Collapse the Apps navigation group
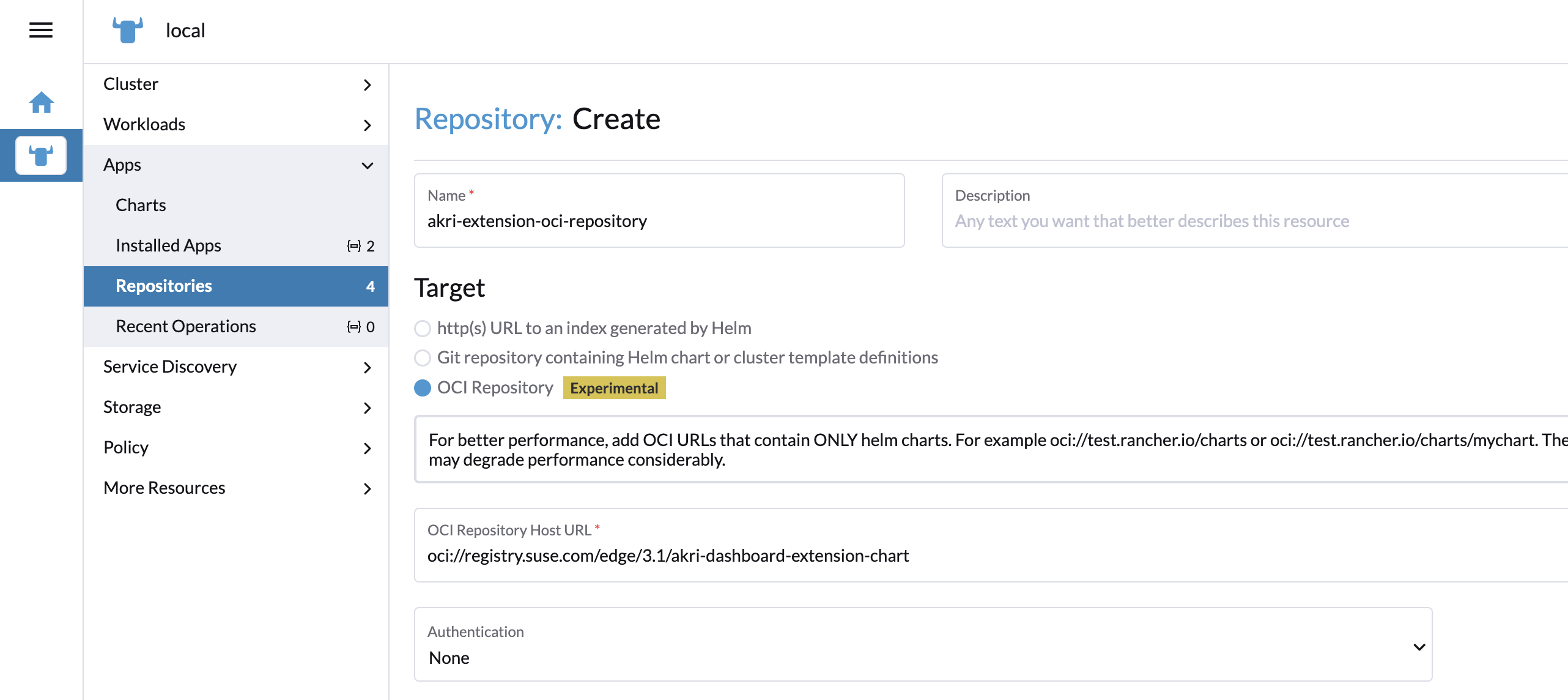 [x=235, y=165]
